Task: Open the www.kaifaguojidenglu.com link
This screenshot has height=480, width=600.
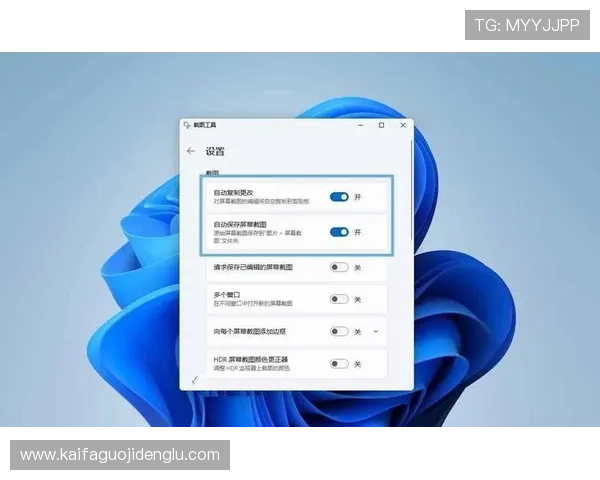Action: click(x=120, y=455)
